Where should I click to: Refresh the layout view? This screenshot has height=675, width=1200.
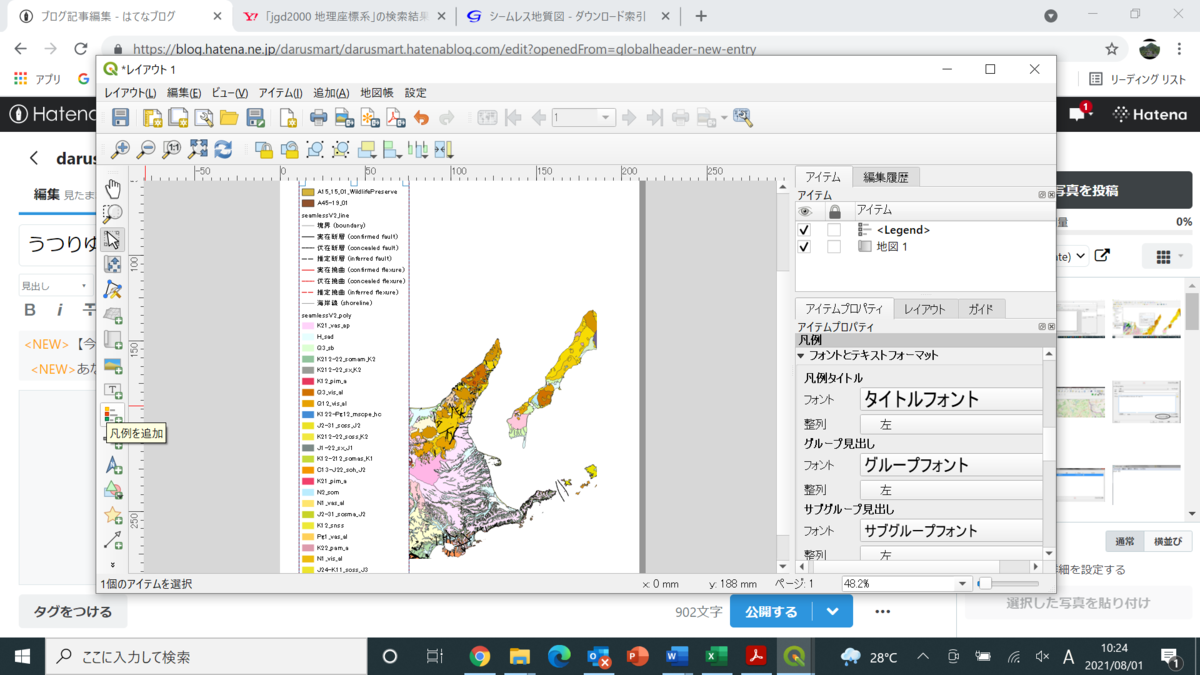[223, 150]
